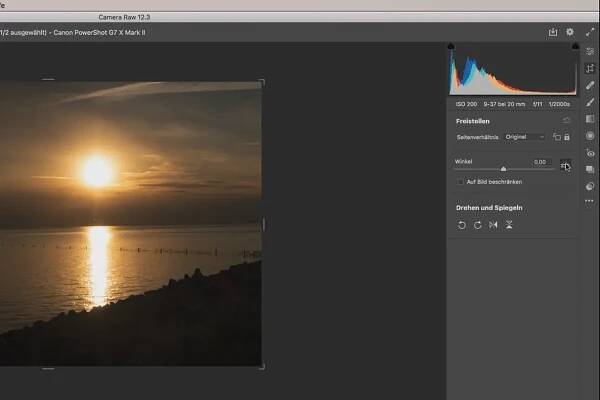Select the Adjustment Brush tool
600x400 pixels.
pyautogui.click(x=590, y=102)
